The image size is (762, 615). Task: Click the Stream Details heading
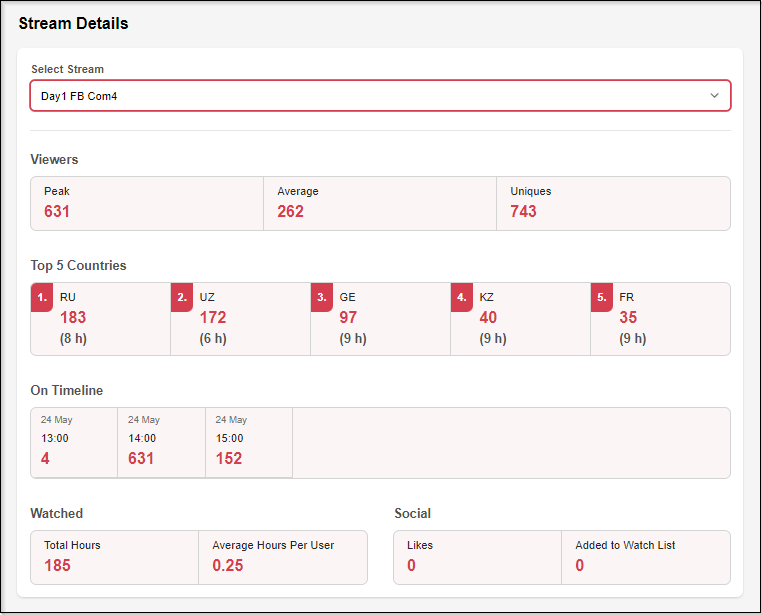74,23
